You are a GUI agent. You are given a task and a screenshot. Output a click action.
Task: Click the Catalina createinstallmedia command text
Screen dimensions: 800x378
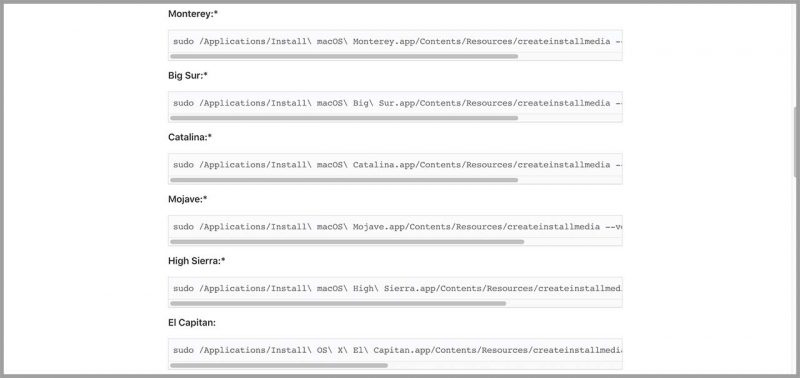[397, 165]
